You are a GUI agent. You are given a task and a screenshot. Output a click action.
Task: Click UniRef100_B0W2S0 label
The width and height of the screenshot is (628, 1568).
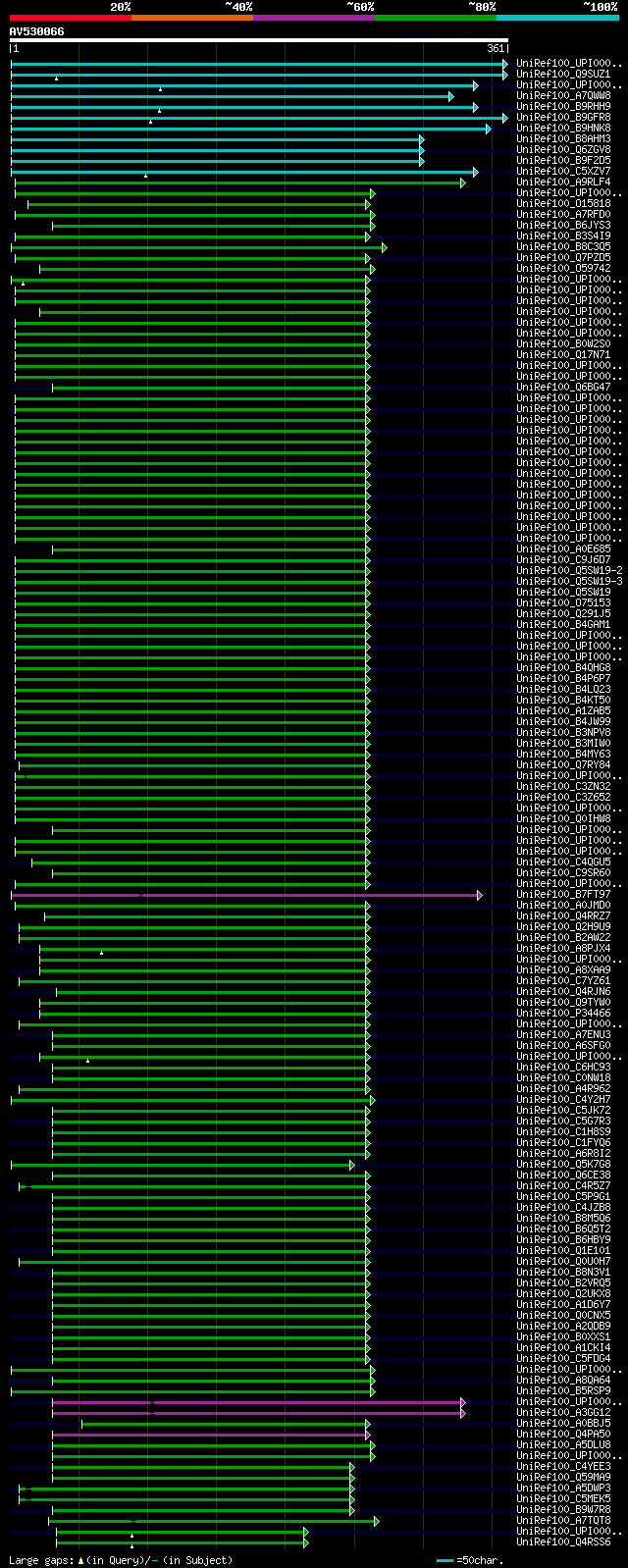(563, 343)
